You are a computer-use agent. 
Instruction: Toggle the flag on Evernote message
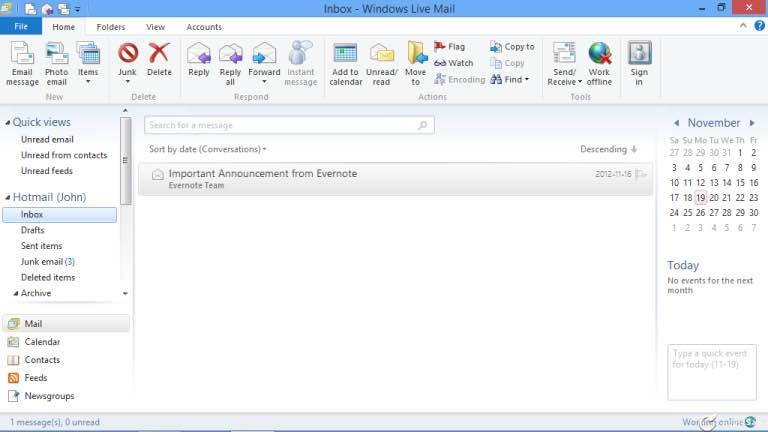(641, 174)
